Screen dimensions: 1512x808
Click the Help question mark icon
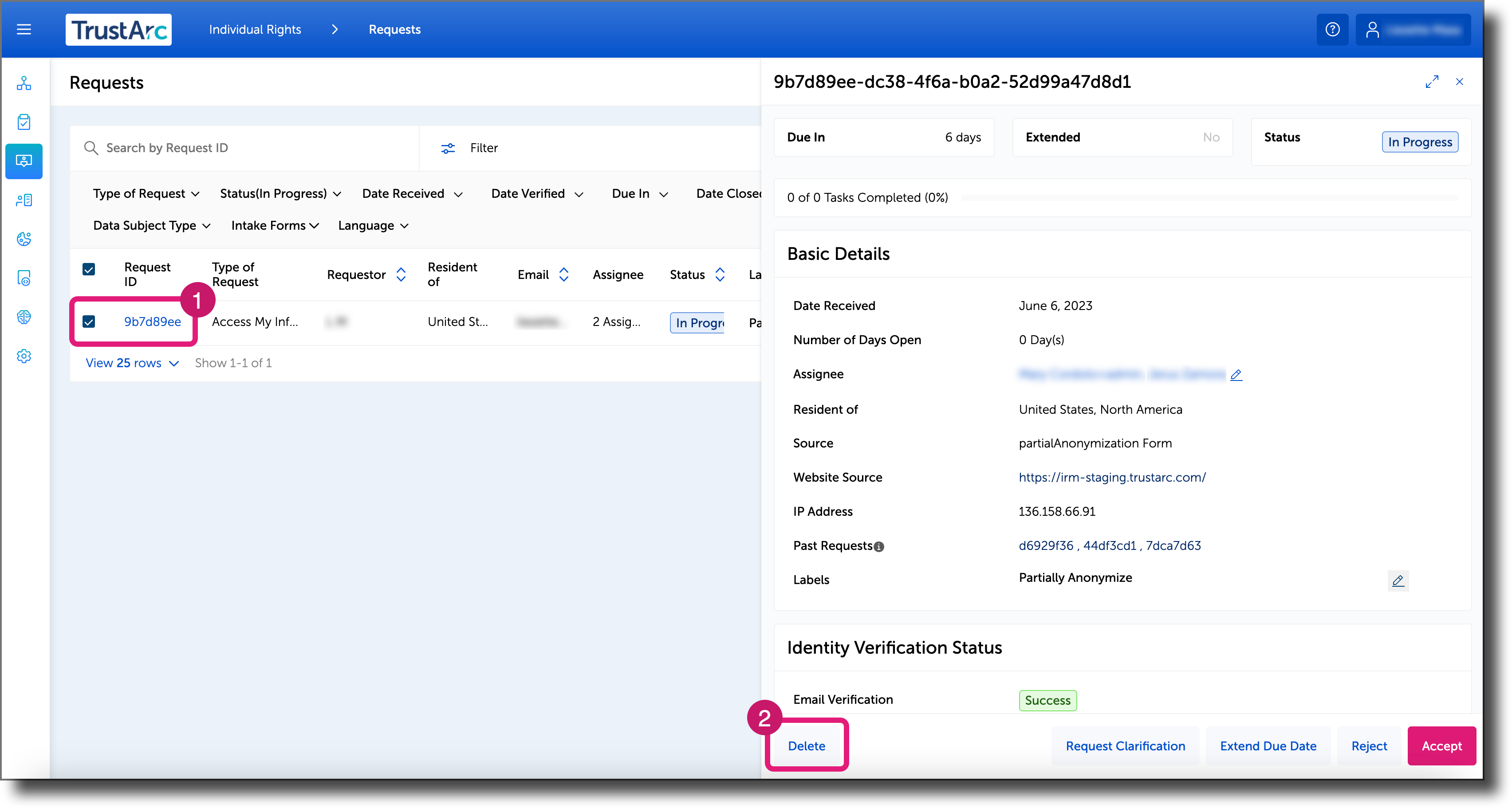(x=1332, y=29)
